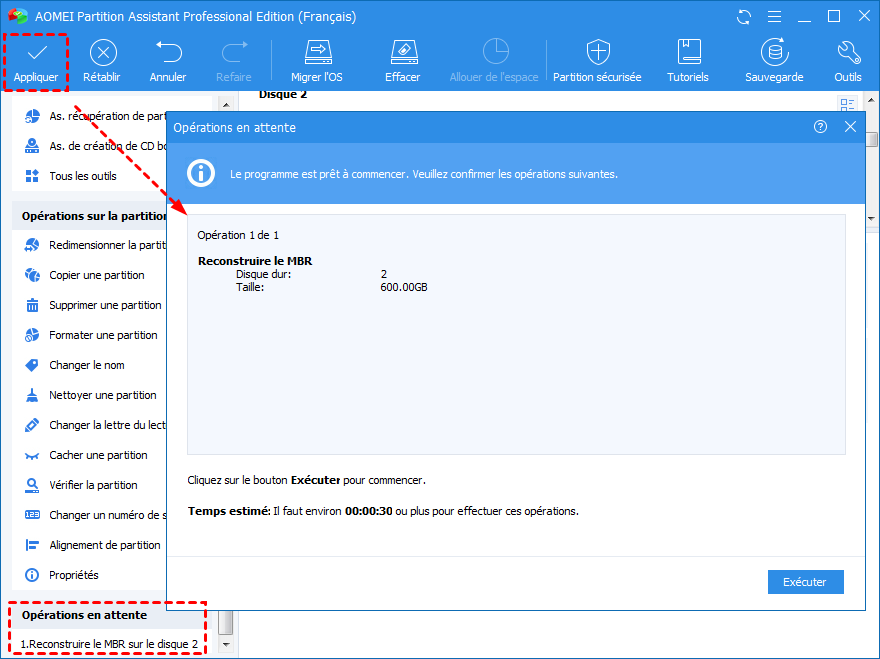Open the Outils wrench menu
Screen dimensions: 880x659
coord(848,62)
